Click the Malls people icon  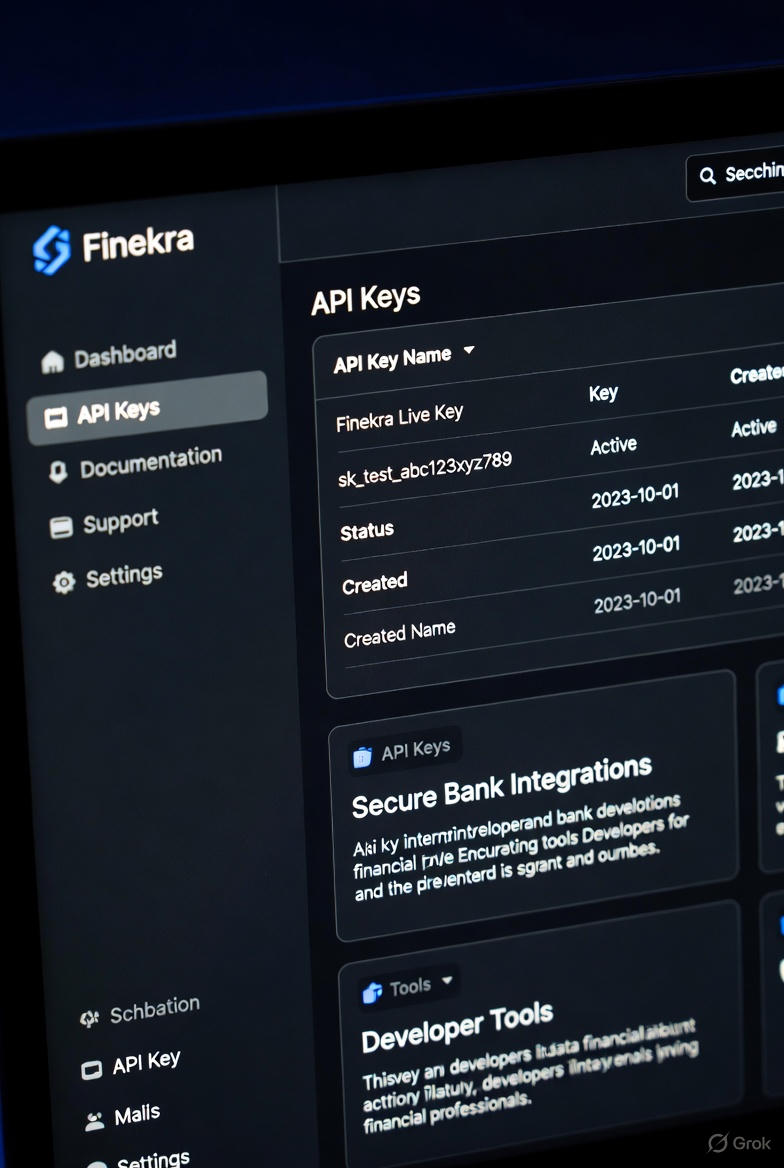pos(95,1122)
